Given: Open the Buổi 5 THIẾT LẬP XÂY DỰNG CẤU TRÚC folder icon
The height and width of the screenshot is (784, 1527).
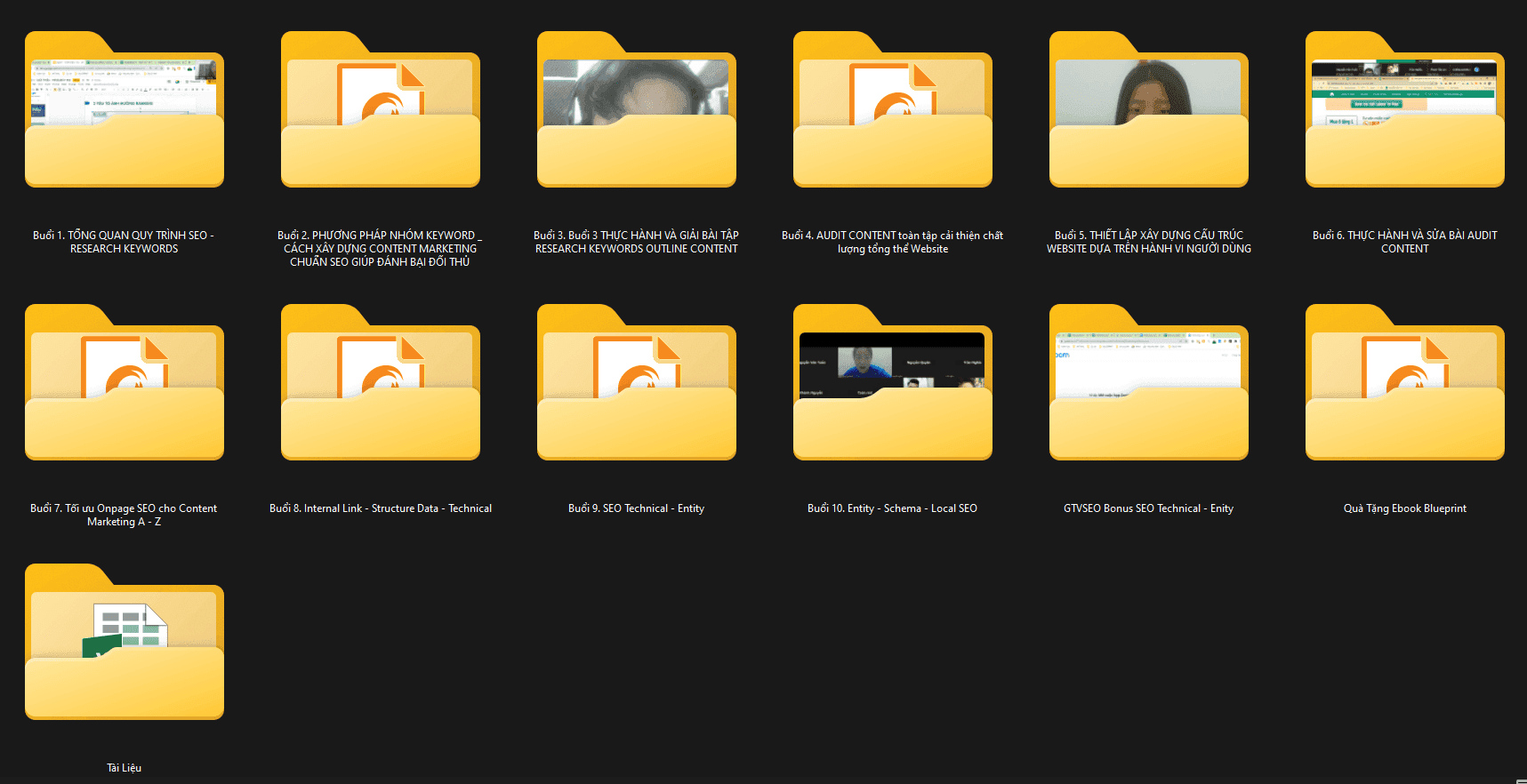Looking at the screenshot, I should [1149, 109].
